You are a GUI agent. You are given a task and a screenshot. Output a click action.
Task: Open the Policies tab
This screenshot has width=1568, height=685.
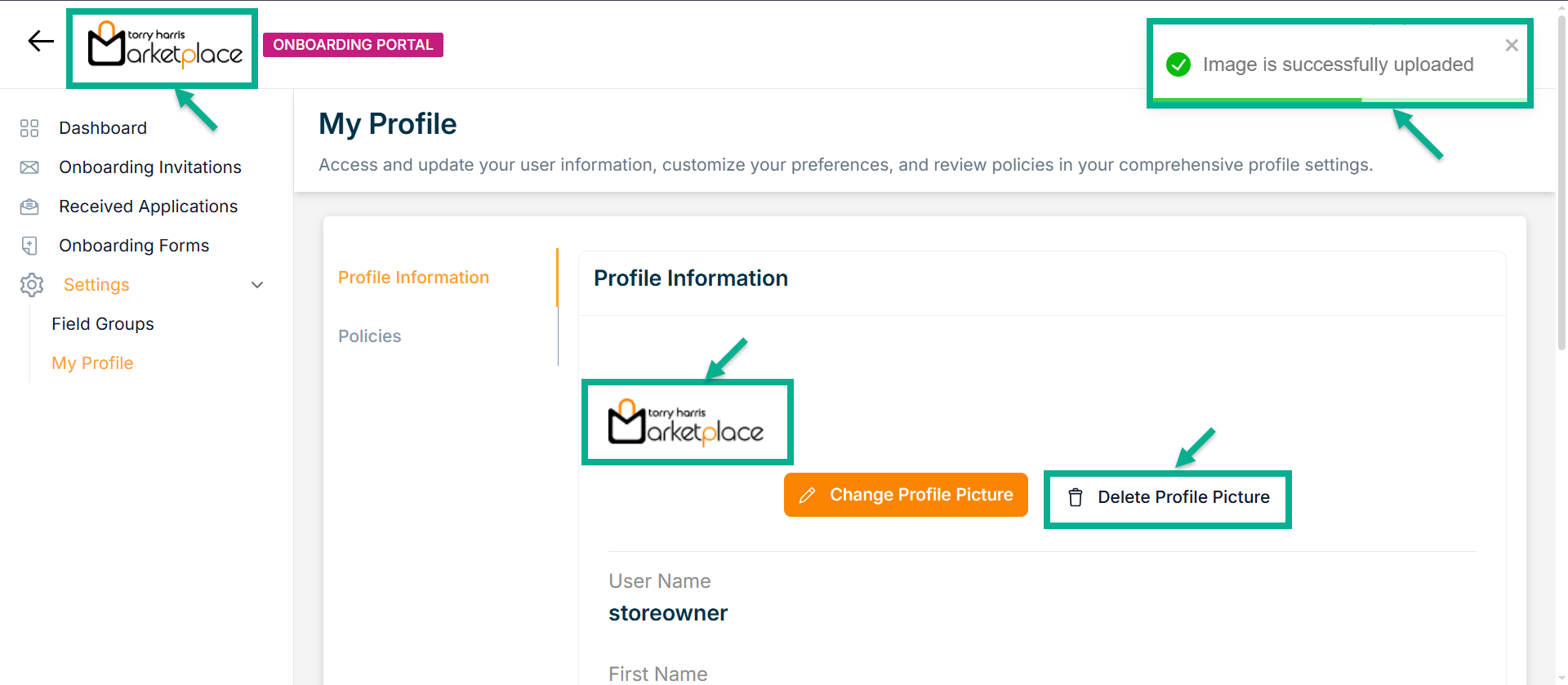point(369,336)
